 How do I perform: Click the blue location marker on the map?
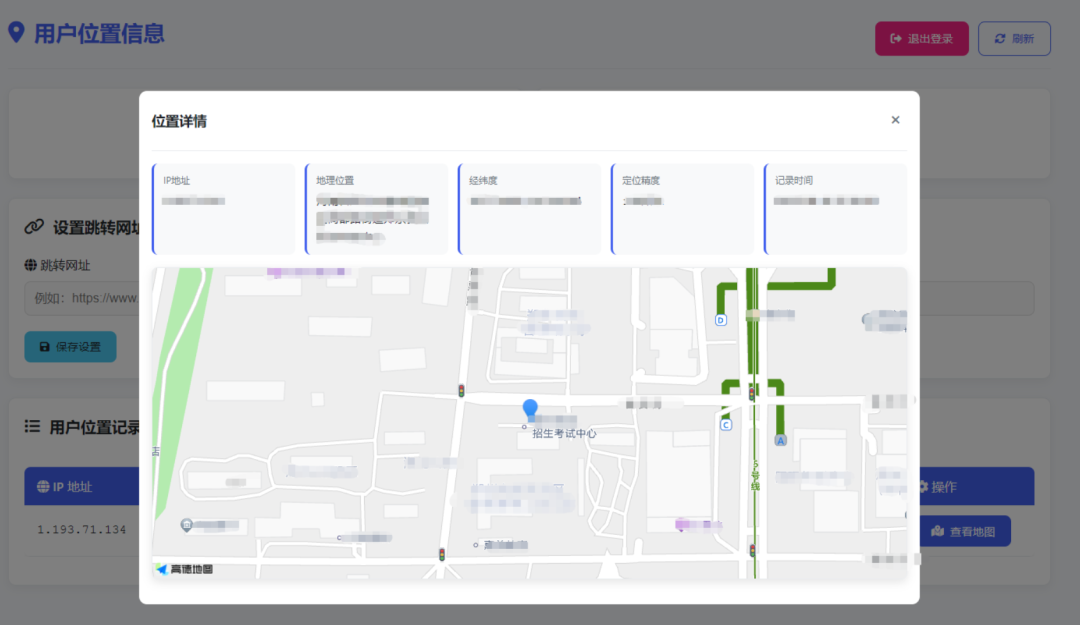pos(530,408)
